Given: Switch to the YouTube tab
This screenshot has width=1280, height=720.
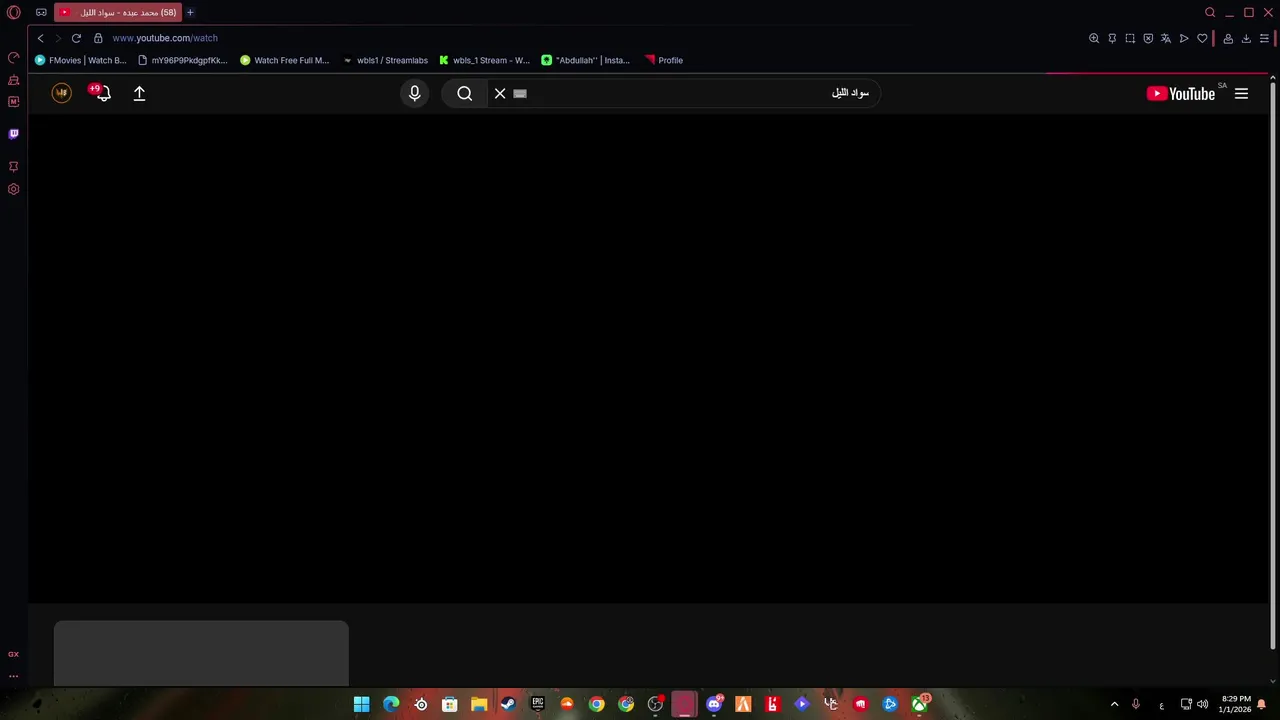Looking at the screenshot, I should [118, 13].
